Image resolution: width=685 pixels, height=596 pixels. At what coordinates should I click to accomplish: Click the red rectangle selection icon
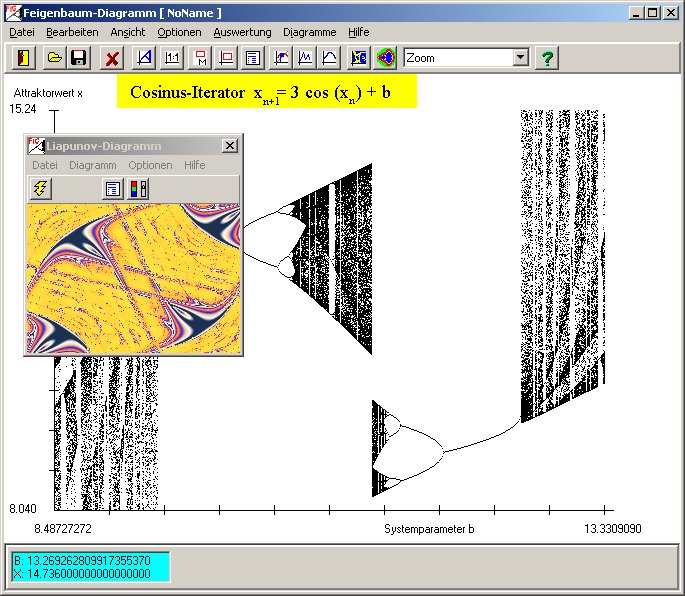tap(226, 58)
